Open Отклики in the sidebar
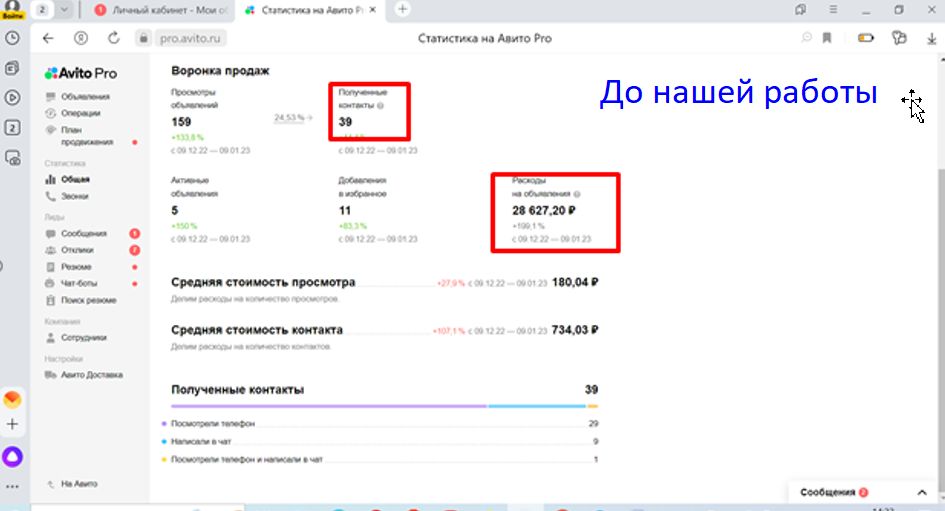The width and height of the screenshot is (945, 511). coord(77,249)
